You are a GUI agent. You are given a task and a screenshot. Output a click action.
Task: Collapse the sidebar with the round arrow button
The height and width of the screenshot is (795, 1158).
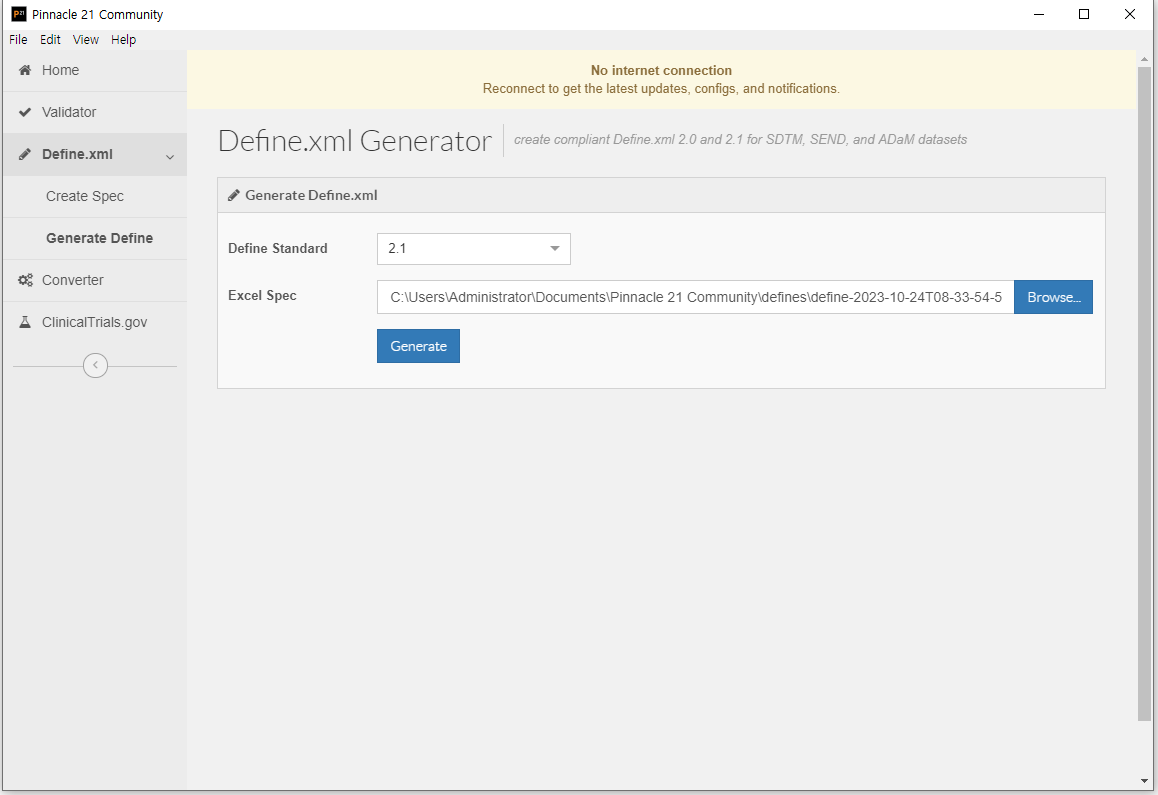(95, 365)
